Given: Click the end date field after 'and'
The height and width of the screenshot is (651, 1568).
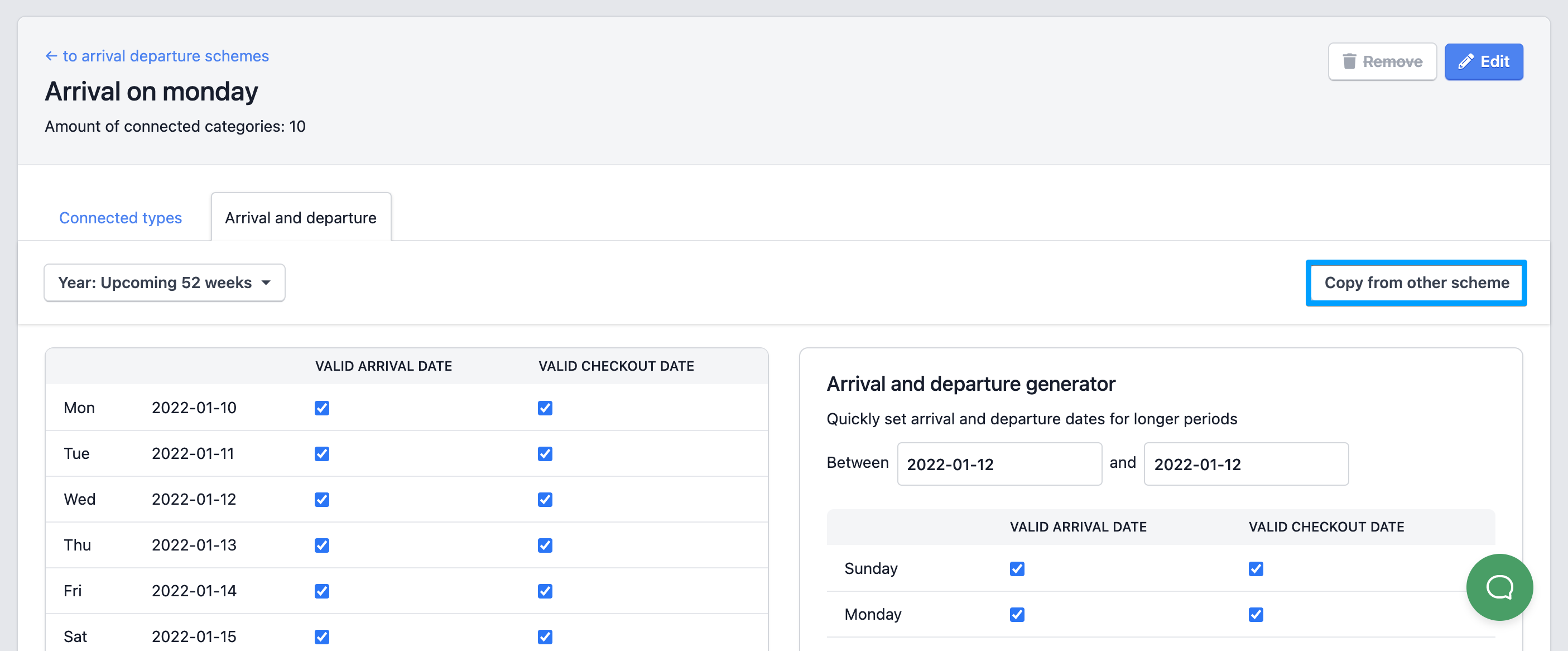Looking at the screenshot, I should (1246, 464).
